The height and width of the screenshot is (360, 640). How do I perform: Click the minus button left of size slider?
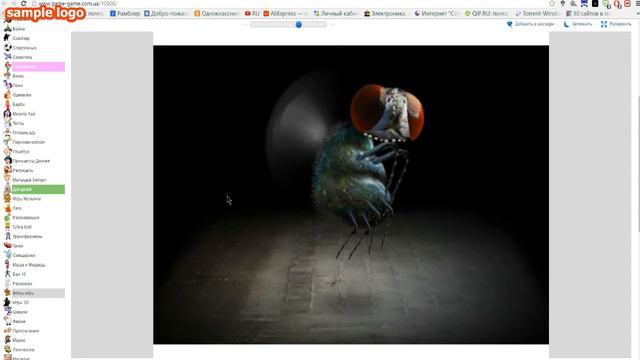click(245, 24)
